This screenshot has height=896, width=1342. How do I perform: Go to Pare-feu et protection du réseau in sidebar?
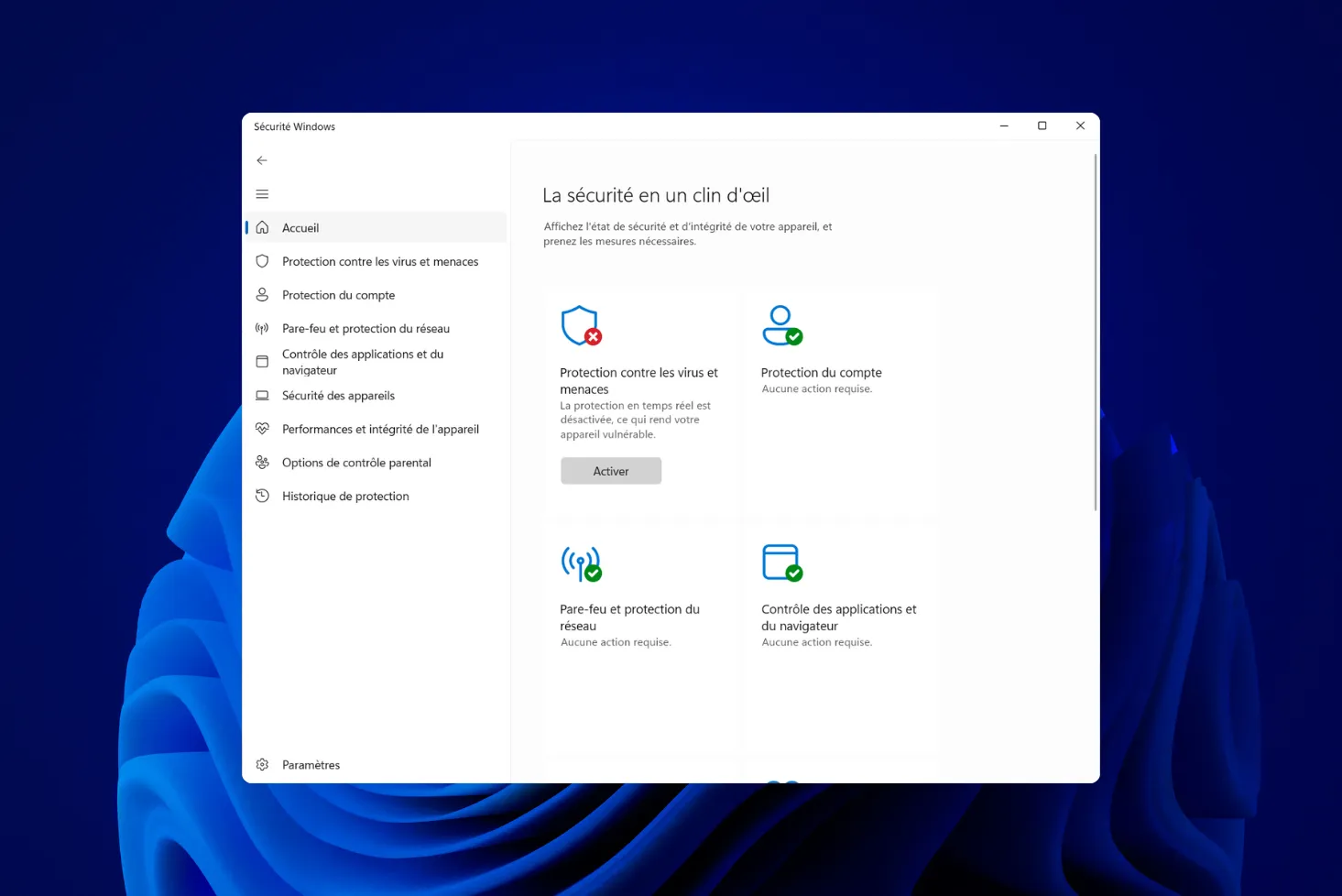[366, 329]
